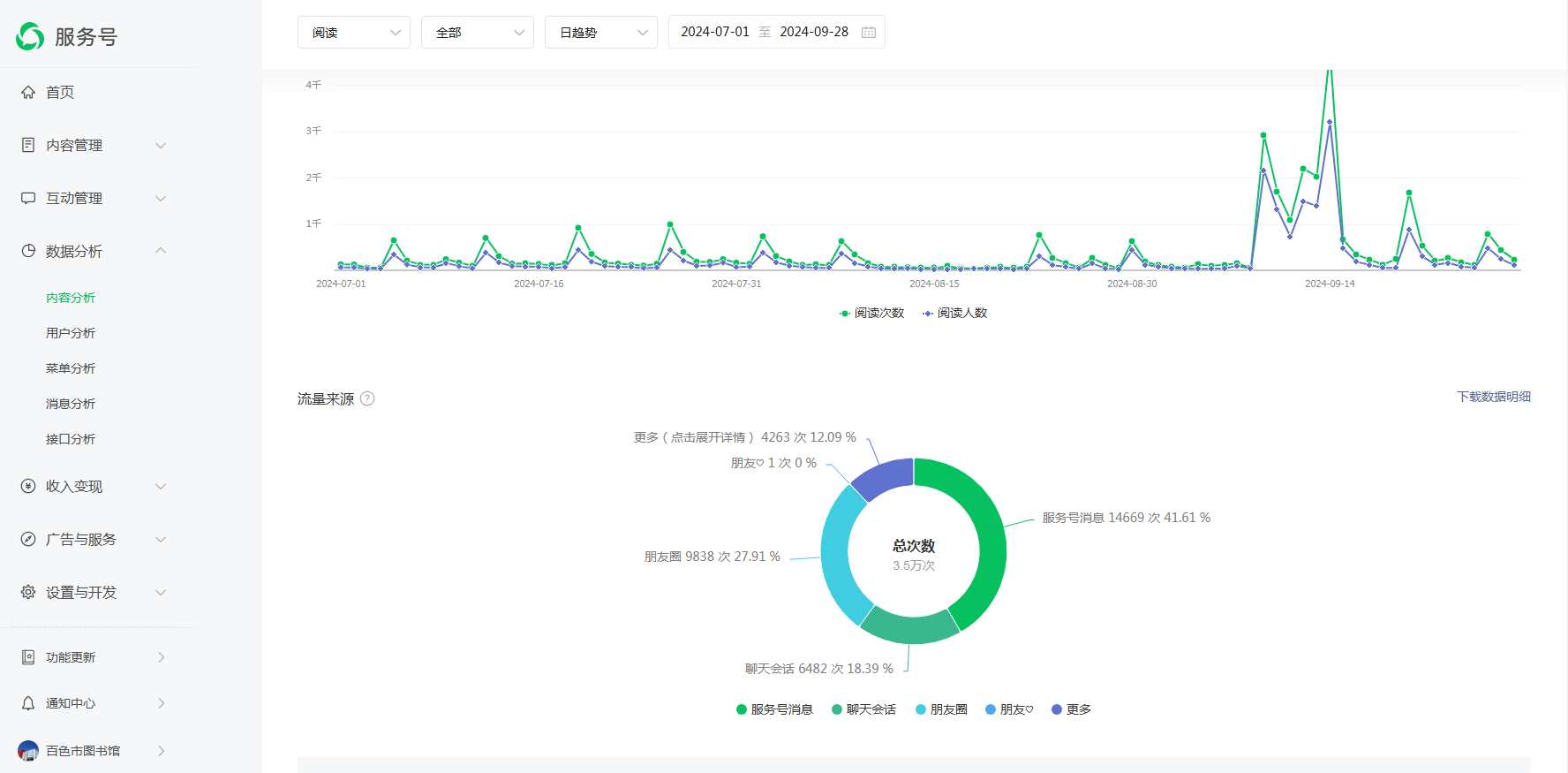Click 下载数据明细 link
The height and width of the screenshot is (773, 1568).
(x=1494, y=397)
